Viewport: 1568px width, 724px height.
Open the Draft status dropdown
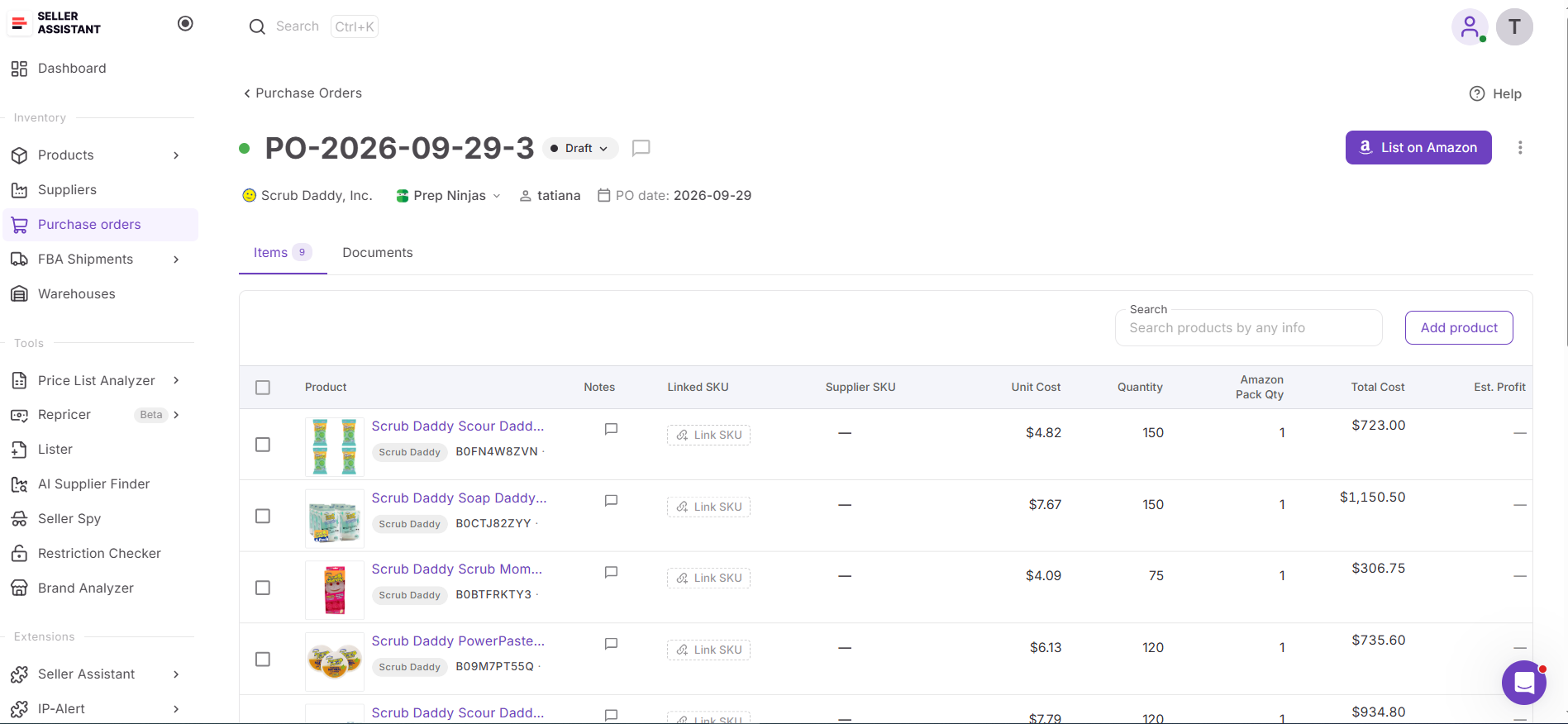point(580,149)
